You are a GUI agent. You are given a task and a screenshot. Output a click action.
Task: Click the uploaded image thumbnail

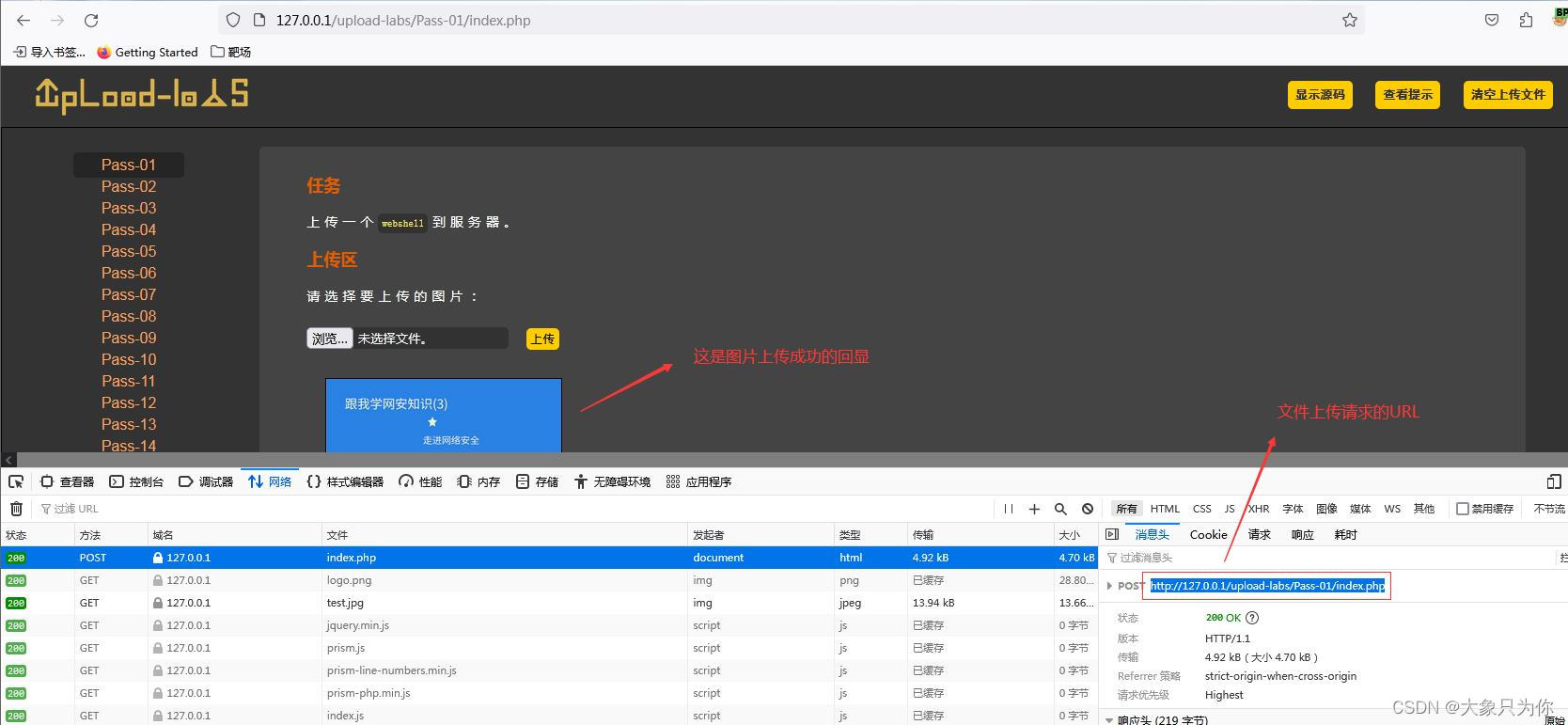click(x=444, y=415)
